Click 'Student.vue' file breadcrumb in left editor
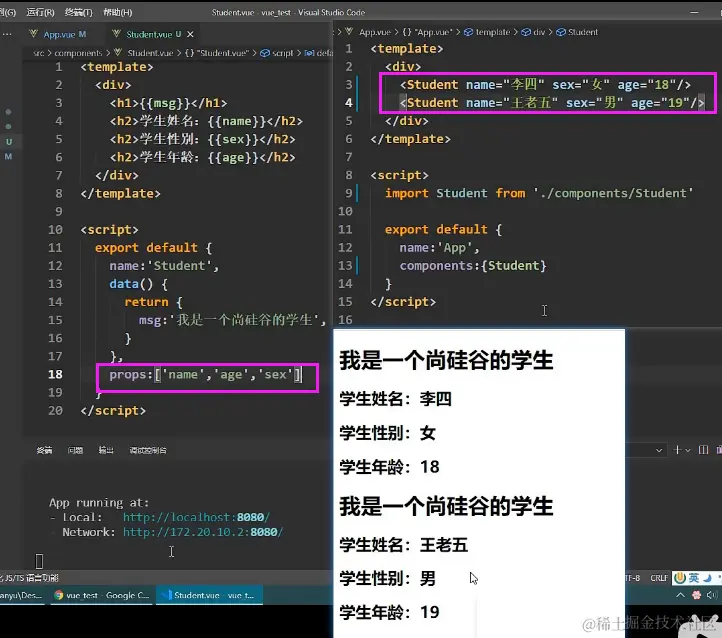Screen dimensions: 722x638 (x=150, y=53)
